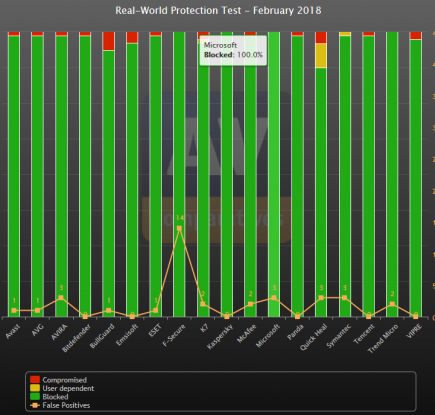Screen dimensions: 435x415
Task: Click the BullGuard false positives marker labeled 1
Action: pyautogui.click(x=109, y=310)
